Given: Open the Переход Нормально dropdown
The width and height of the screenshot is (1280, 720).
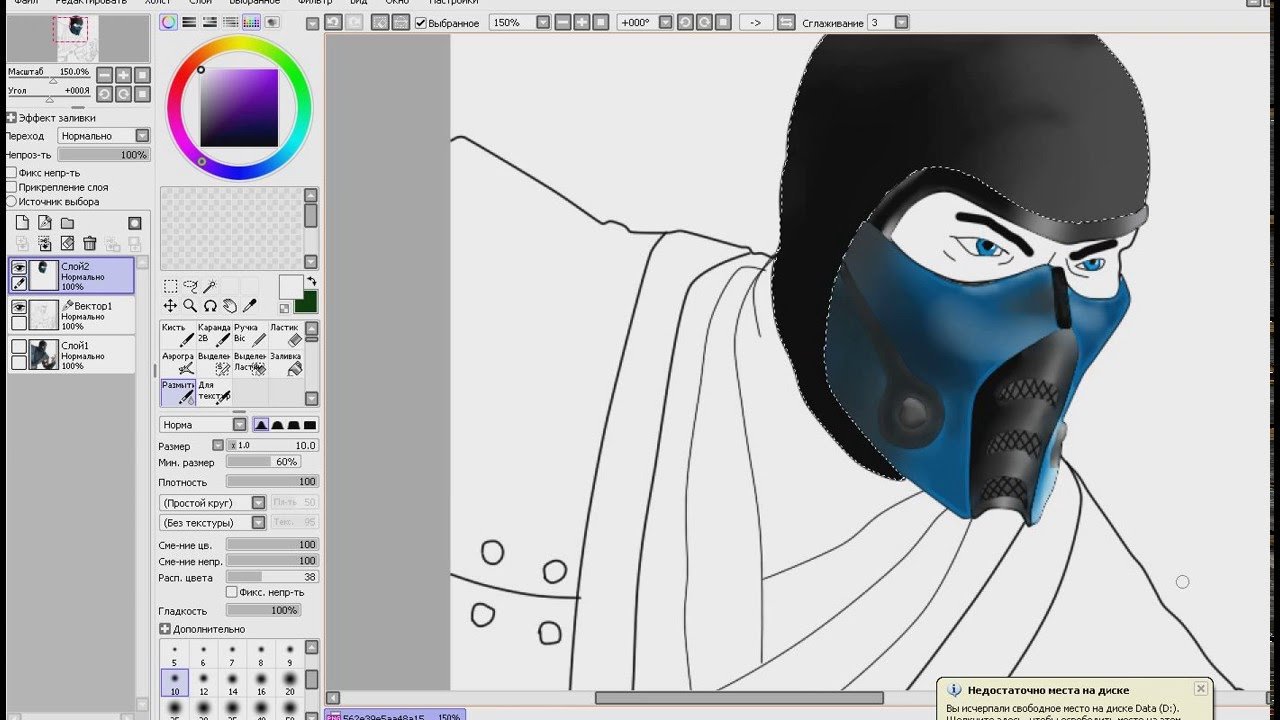Looking at the screenshot, I should click(x=142, y=135).
